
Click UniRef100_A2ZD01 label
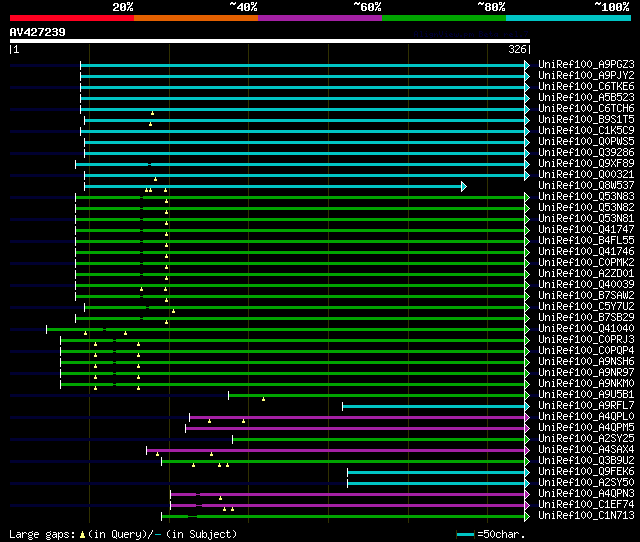click(586, 274)
